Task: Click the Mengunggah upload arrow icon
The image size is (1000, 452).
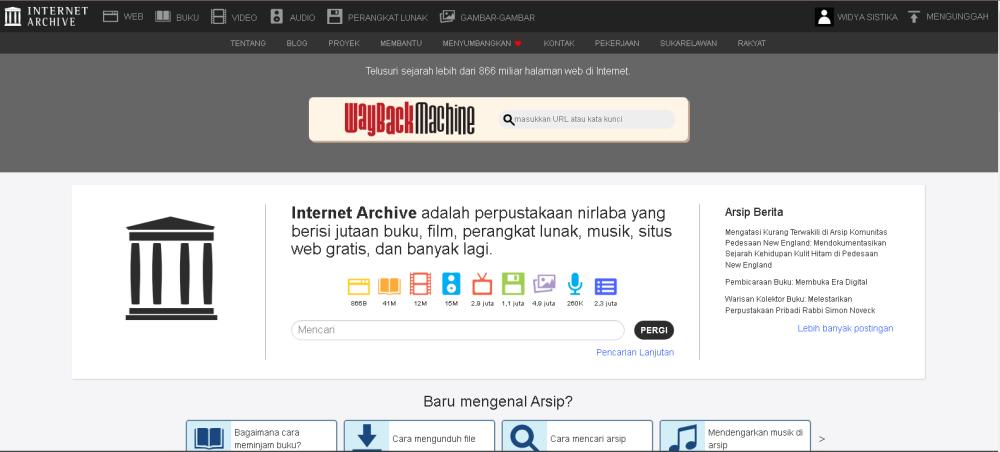Action: pyautogui.click(x=914, y=17)
